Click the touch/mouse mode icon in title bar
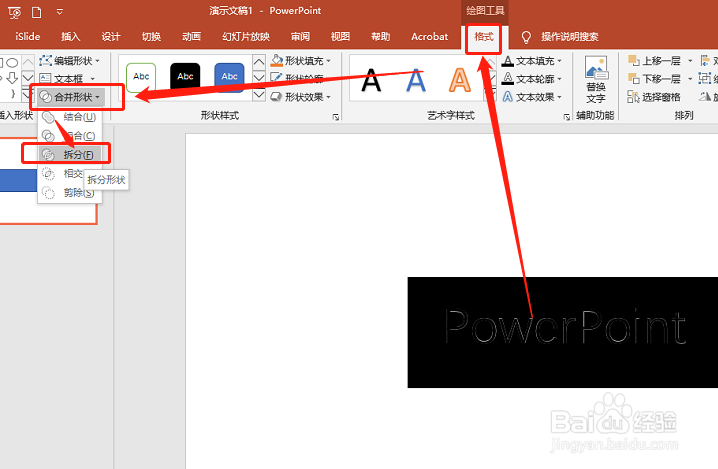Viewport: 718px width, 469px height. click(15, 12)
